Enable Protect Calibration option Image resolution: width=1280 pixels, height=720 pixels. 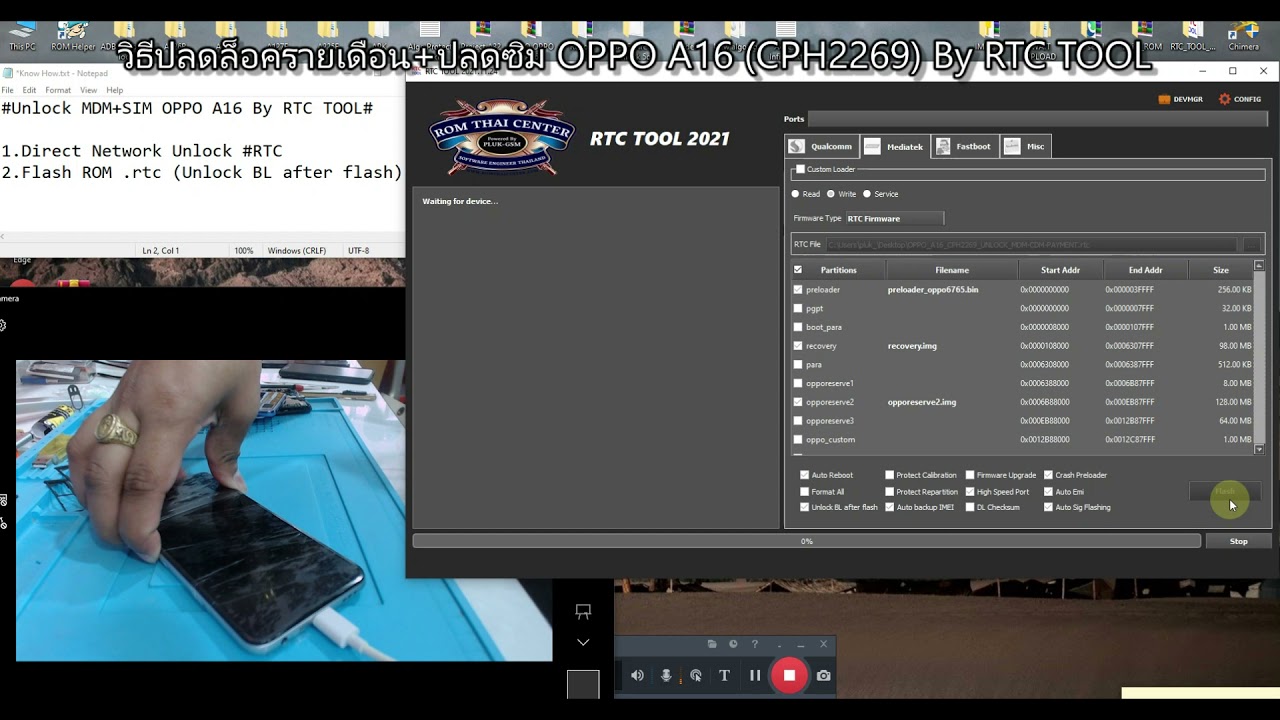click(x=890, y=475)
